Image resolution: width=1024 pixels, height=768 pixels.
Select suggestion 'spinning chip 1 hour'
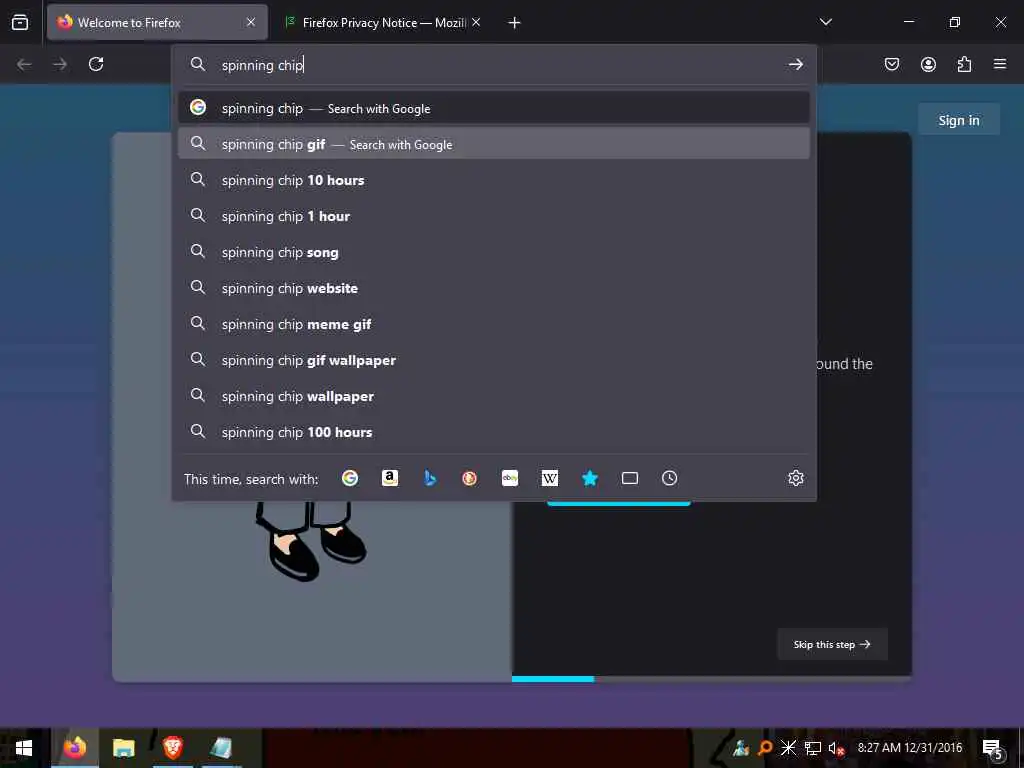click(x=494, y=216)
